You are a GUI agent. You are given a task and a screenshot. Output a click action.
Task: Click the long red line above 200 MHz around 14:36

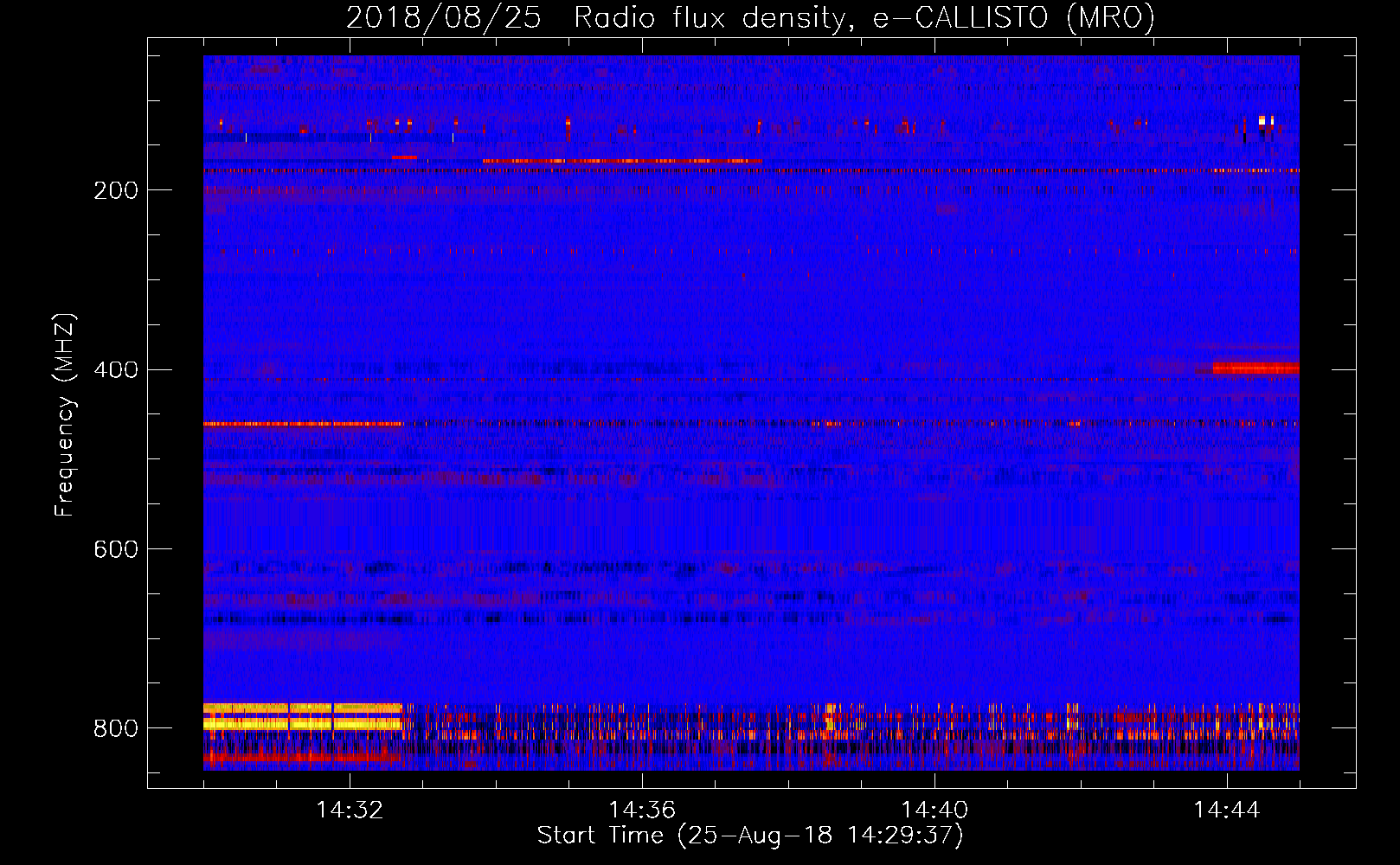[x=622, y=161]
